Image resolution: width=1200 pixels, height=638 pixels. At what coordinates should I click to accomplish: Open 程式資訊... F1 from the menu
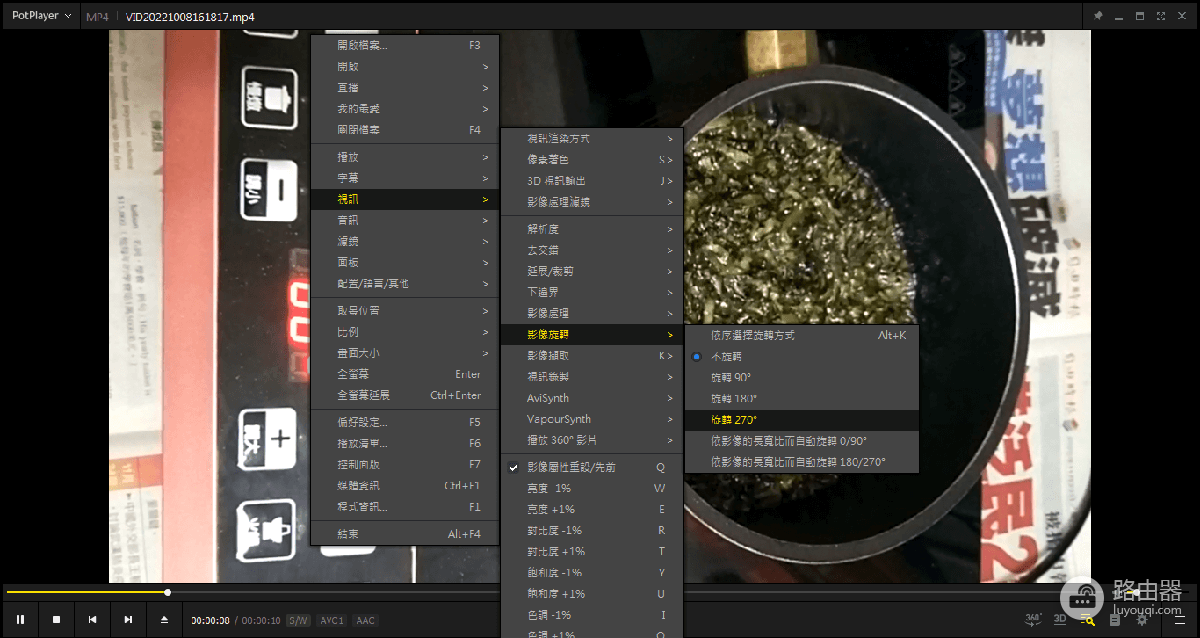(x=405, y=507)
